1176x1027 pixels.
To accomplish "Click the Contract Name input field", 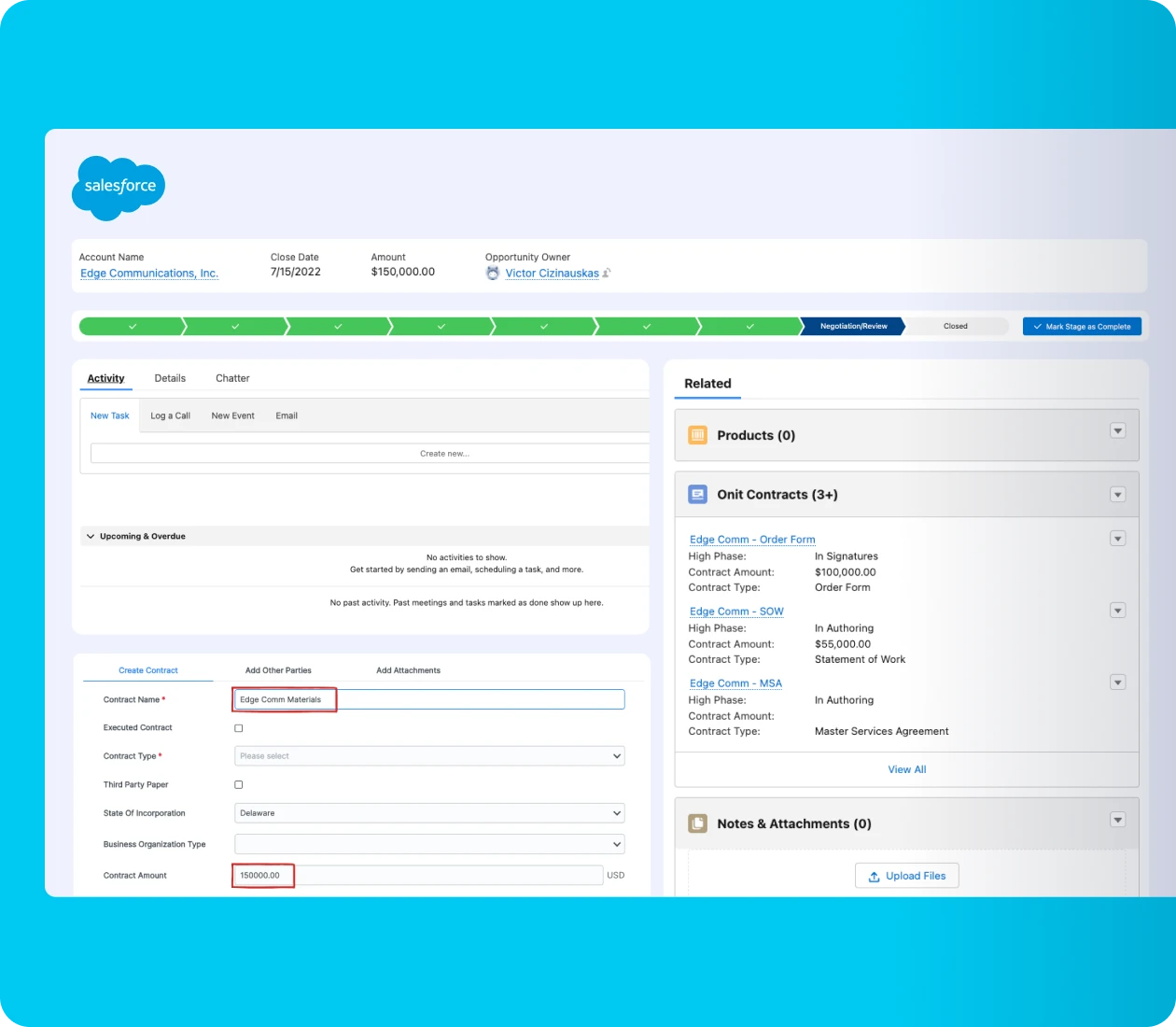I will tap(429, 699).
